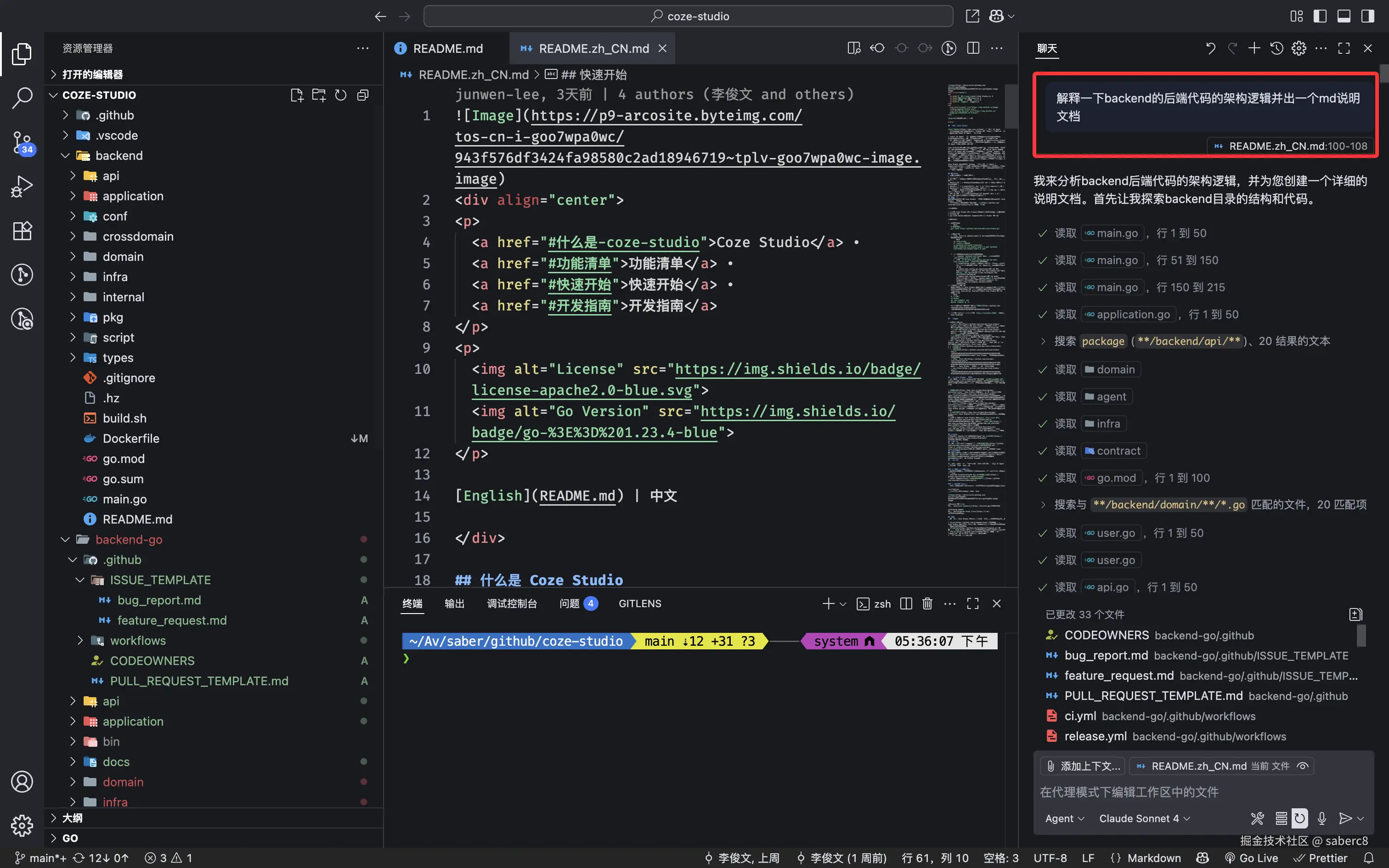Refresh the explorer file tree
The height and width of the screenshot is (868, 1389).
341,96
